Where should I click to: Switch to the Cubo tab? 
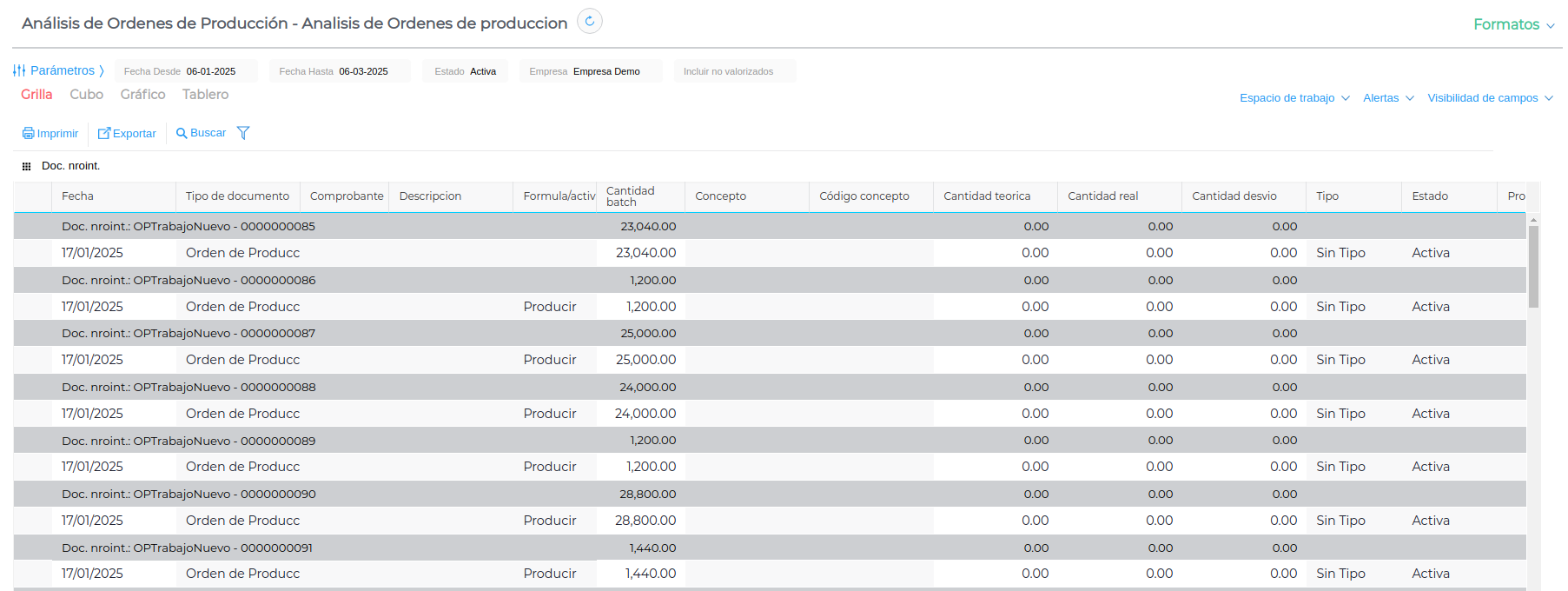point(87,95)
